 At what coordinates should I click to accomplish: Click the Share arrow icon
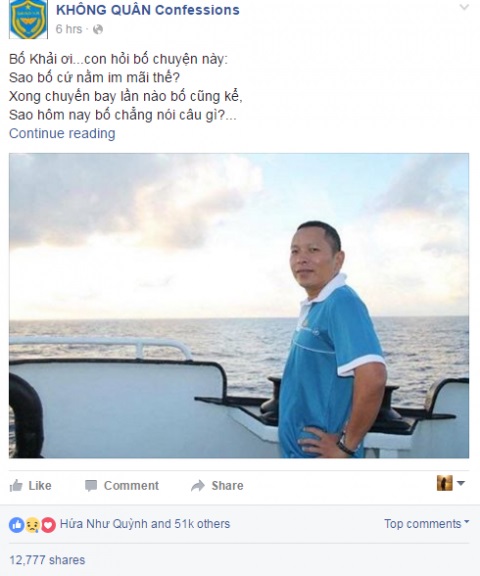[x=198, y=486]
